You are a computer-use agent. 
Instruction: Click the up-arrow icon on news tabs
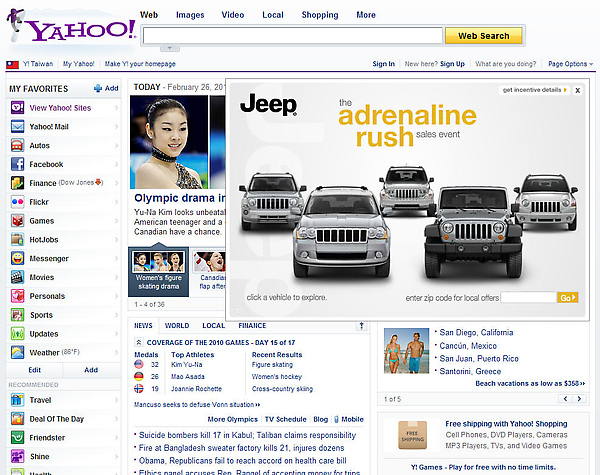[x=361, y=326]
